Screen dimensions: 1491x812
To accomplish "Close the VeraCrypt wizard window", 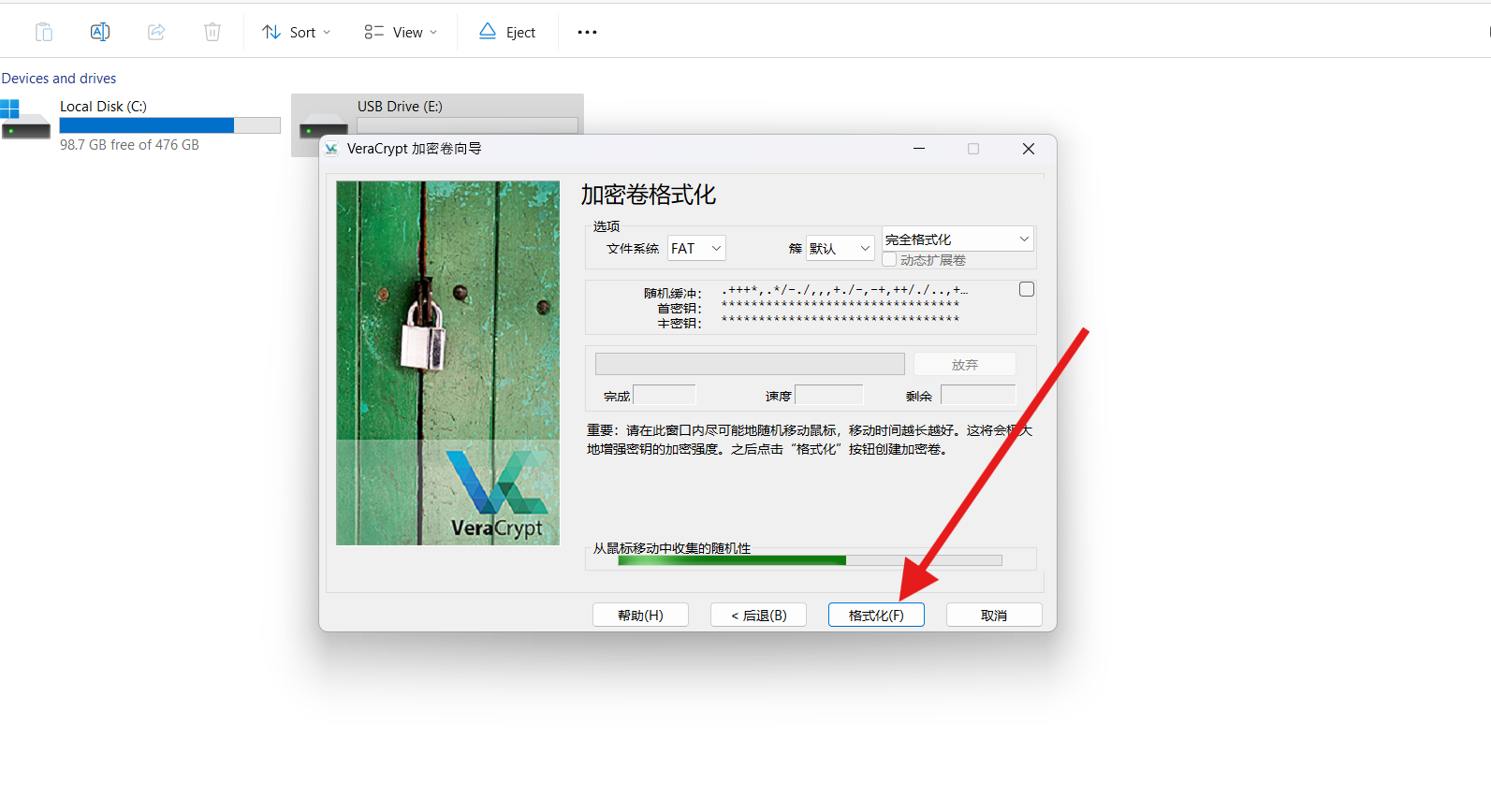I will 1029,149.
